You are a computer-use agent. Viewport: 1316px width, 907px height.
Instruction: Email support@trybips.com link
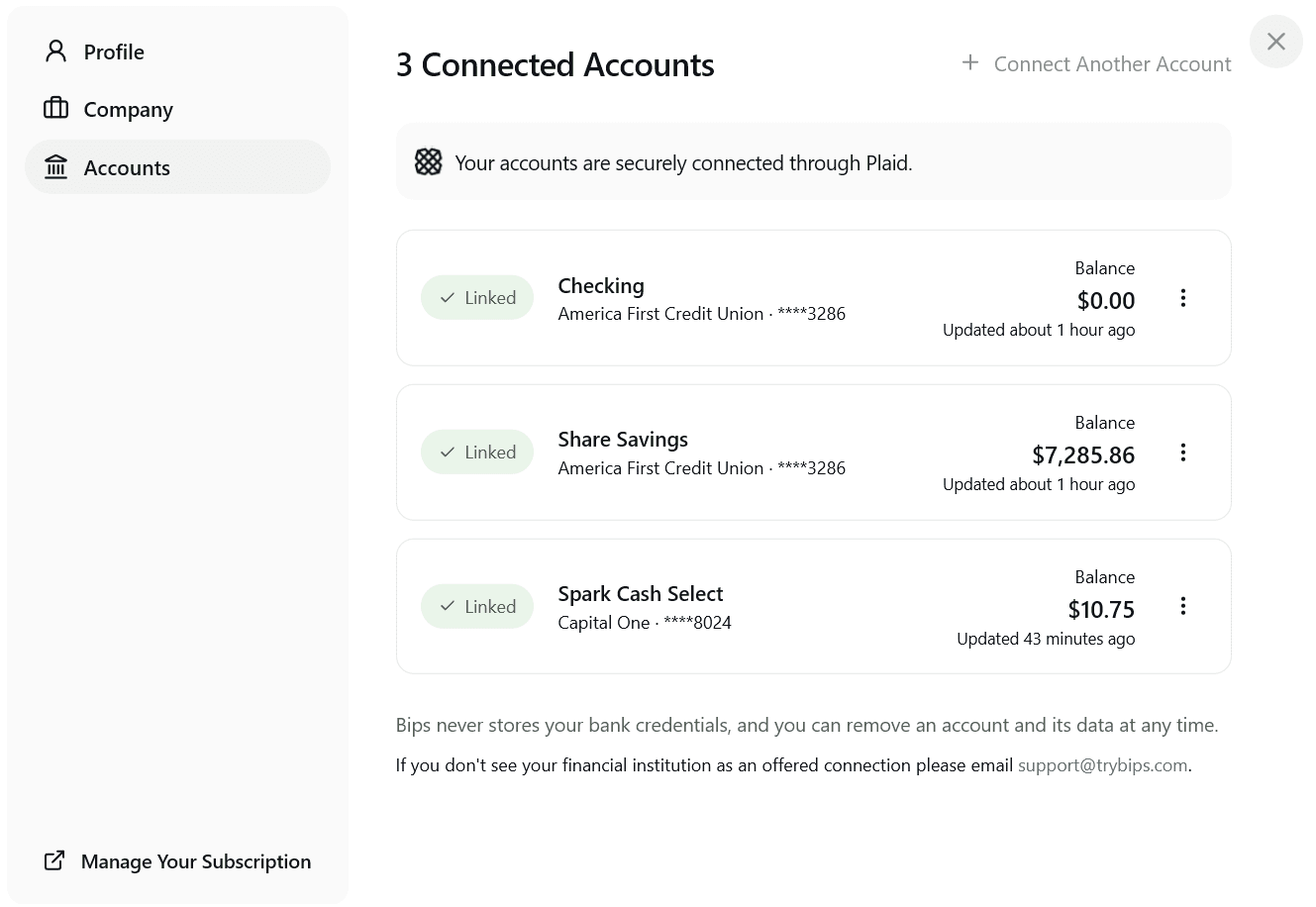[x=1102, y=765]
